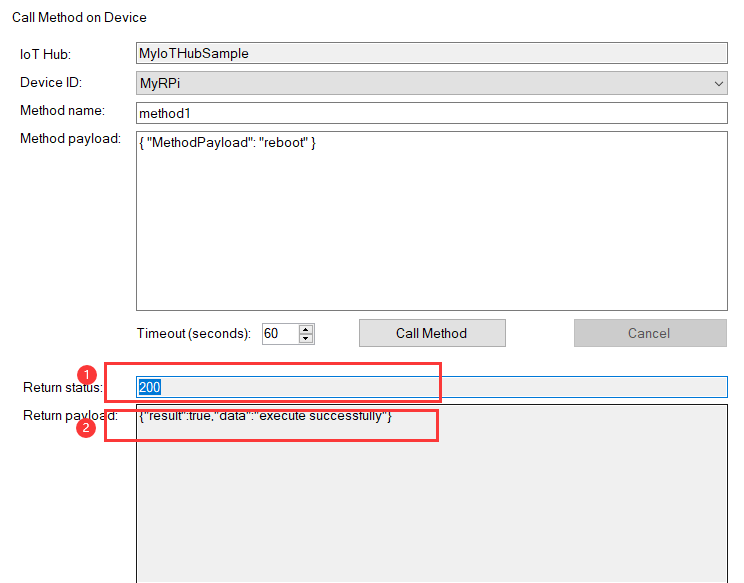This screenshot has height=583, width=744.
Task: Click the 'Method name:' label
Action: tap(62, 111)
